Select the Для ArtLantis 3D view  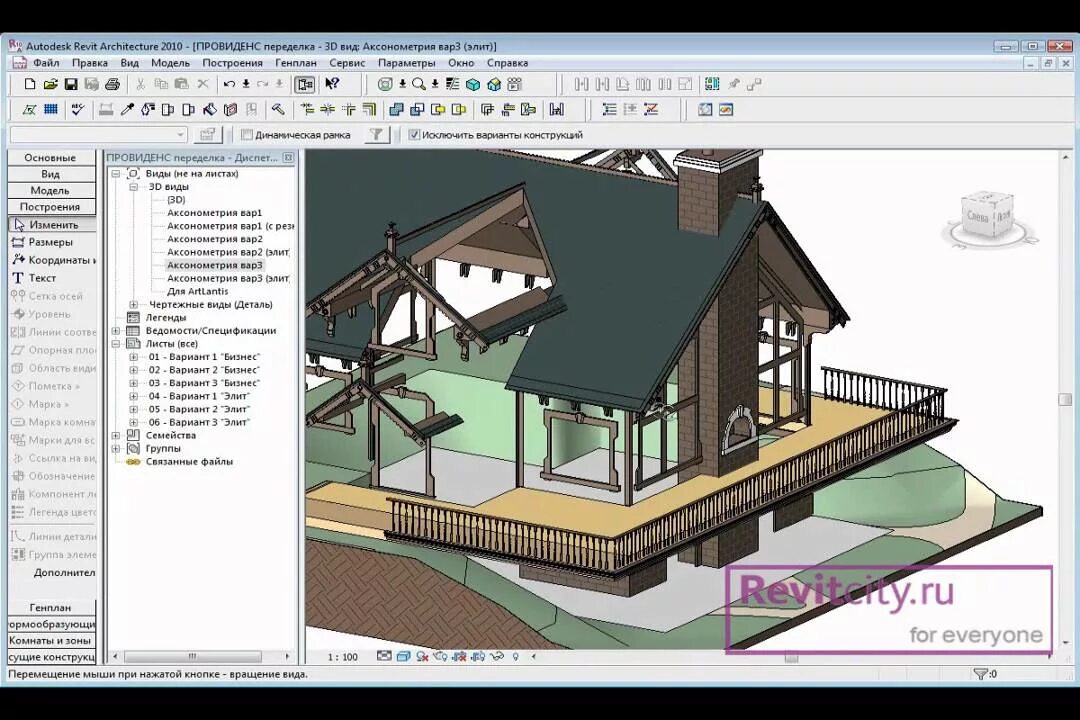pyautogui.click(x=198, y=291)
